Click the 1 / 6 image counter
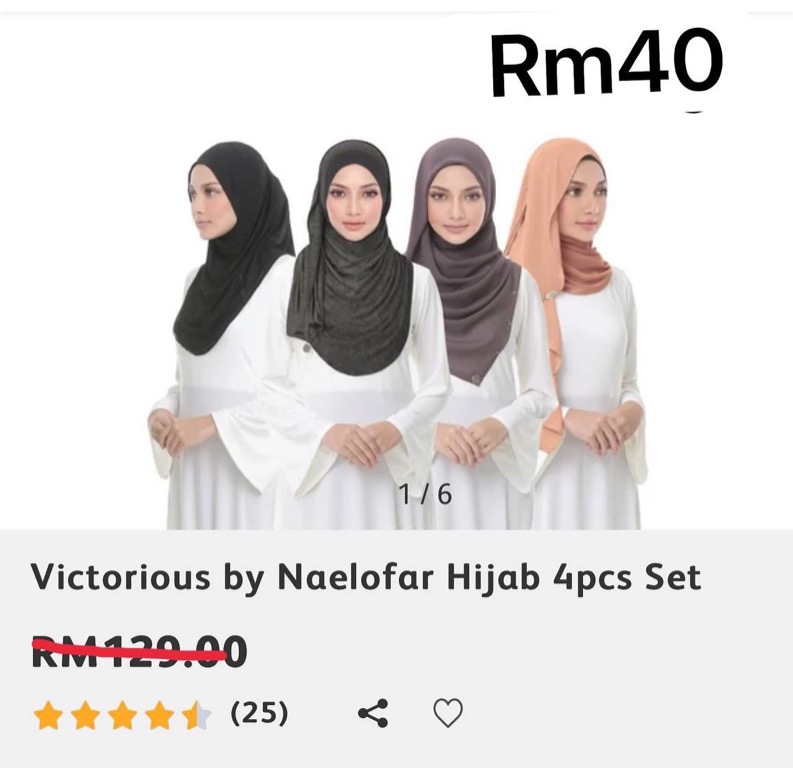The height and width of the screenshot is (768, 793). tap(425, 494)
